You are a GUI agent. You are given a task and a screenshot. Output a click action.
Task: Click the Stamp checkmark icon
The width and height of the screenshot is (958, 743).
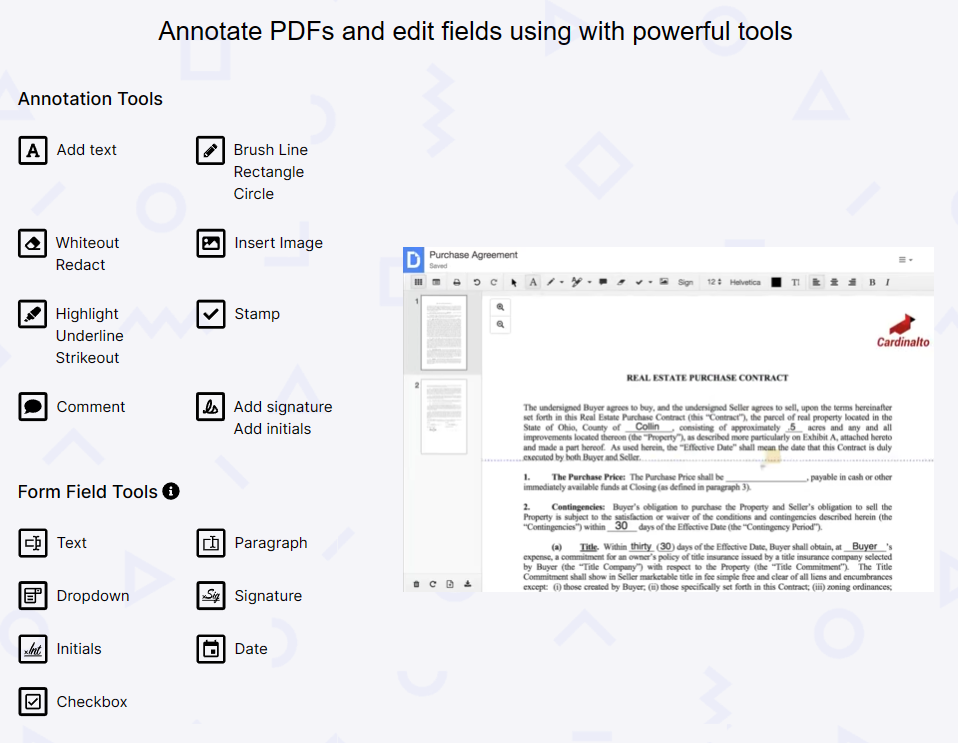click(x=211, y=314)
